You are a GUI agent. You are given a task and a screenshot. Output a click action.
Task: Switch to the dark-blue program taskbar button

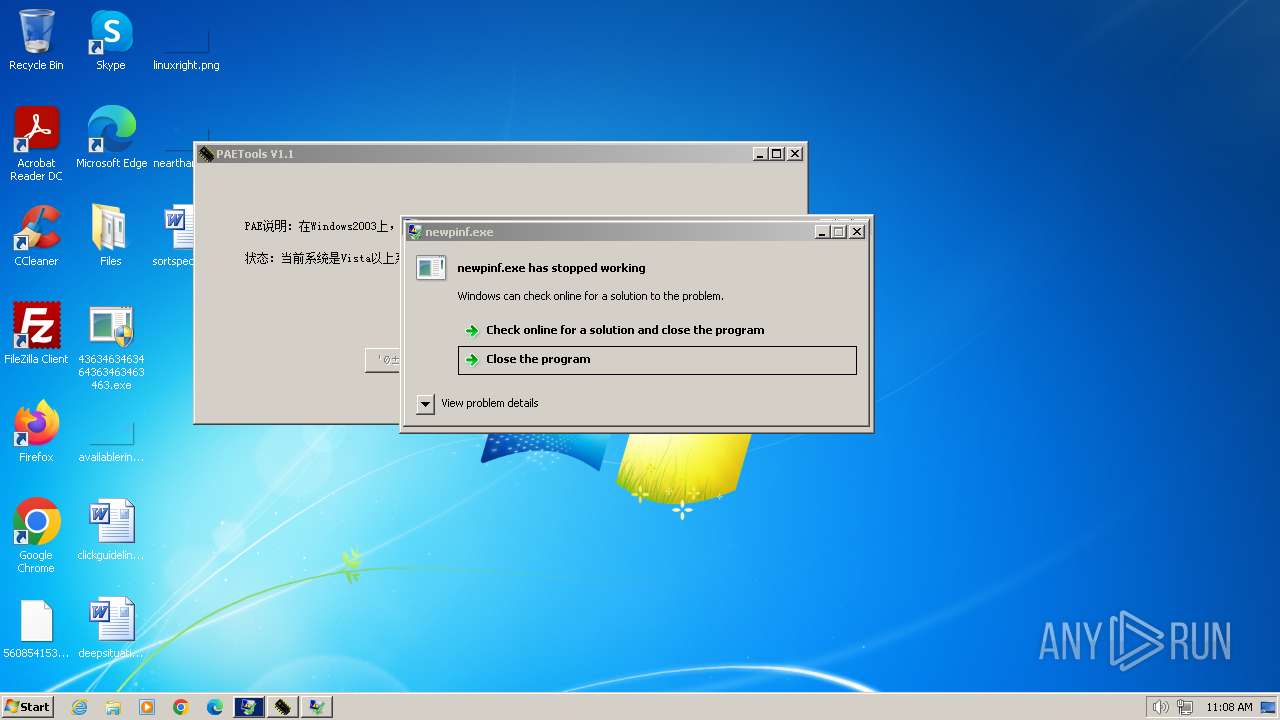(249, 707)
